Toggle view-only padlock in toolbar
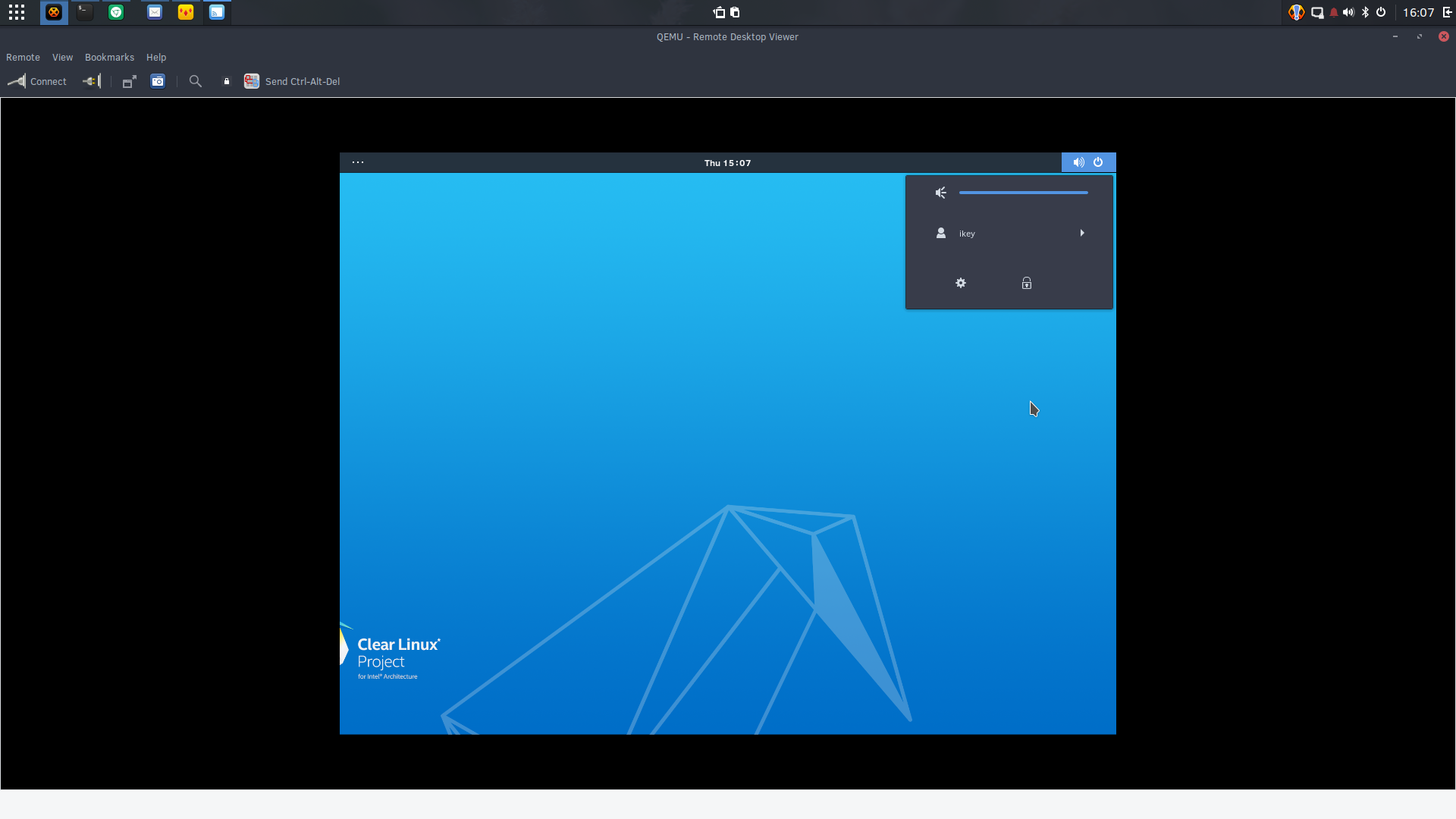This screenshot has height=819, width=1456. pyautogui.click(x=226, y=81)
